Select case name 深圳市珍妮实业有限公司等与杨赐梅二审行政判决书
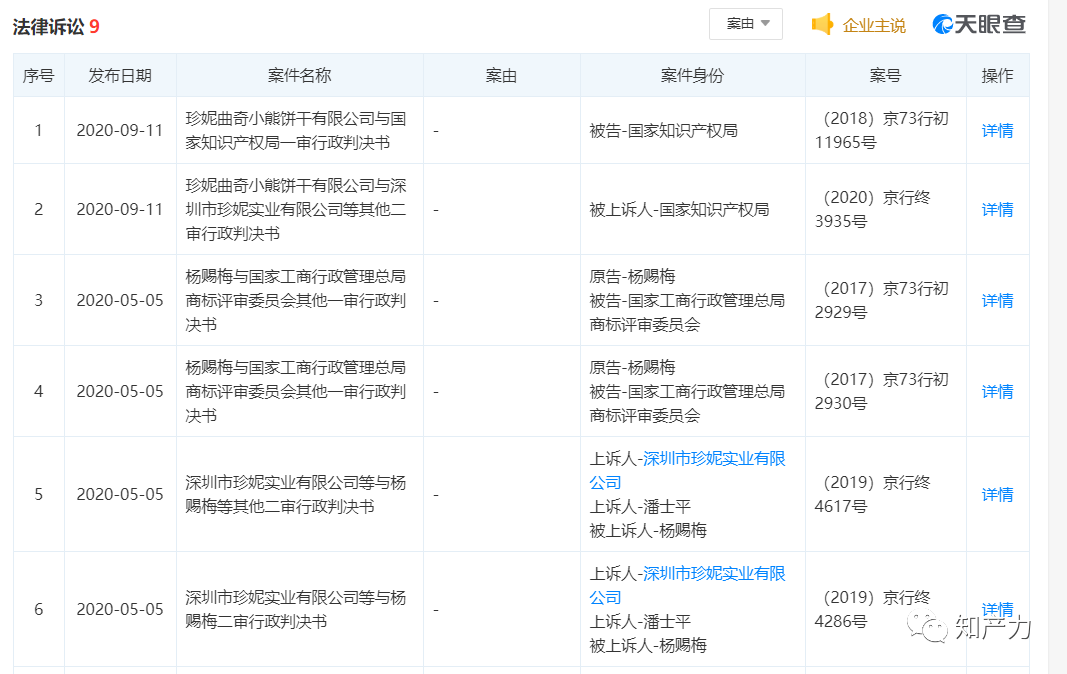Screen dimensions: 1067x674 295,609
